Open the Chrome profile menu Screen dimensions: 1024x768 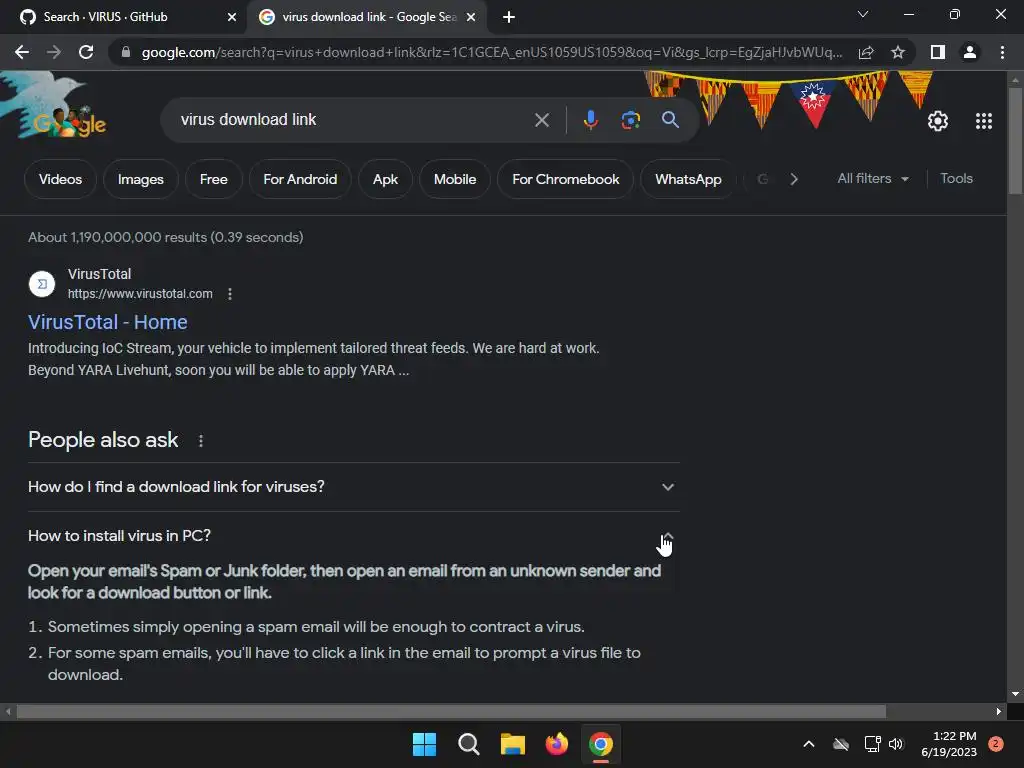pos(970,52)
